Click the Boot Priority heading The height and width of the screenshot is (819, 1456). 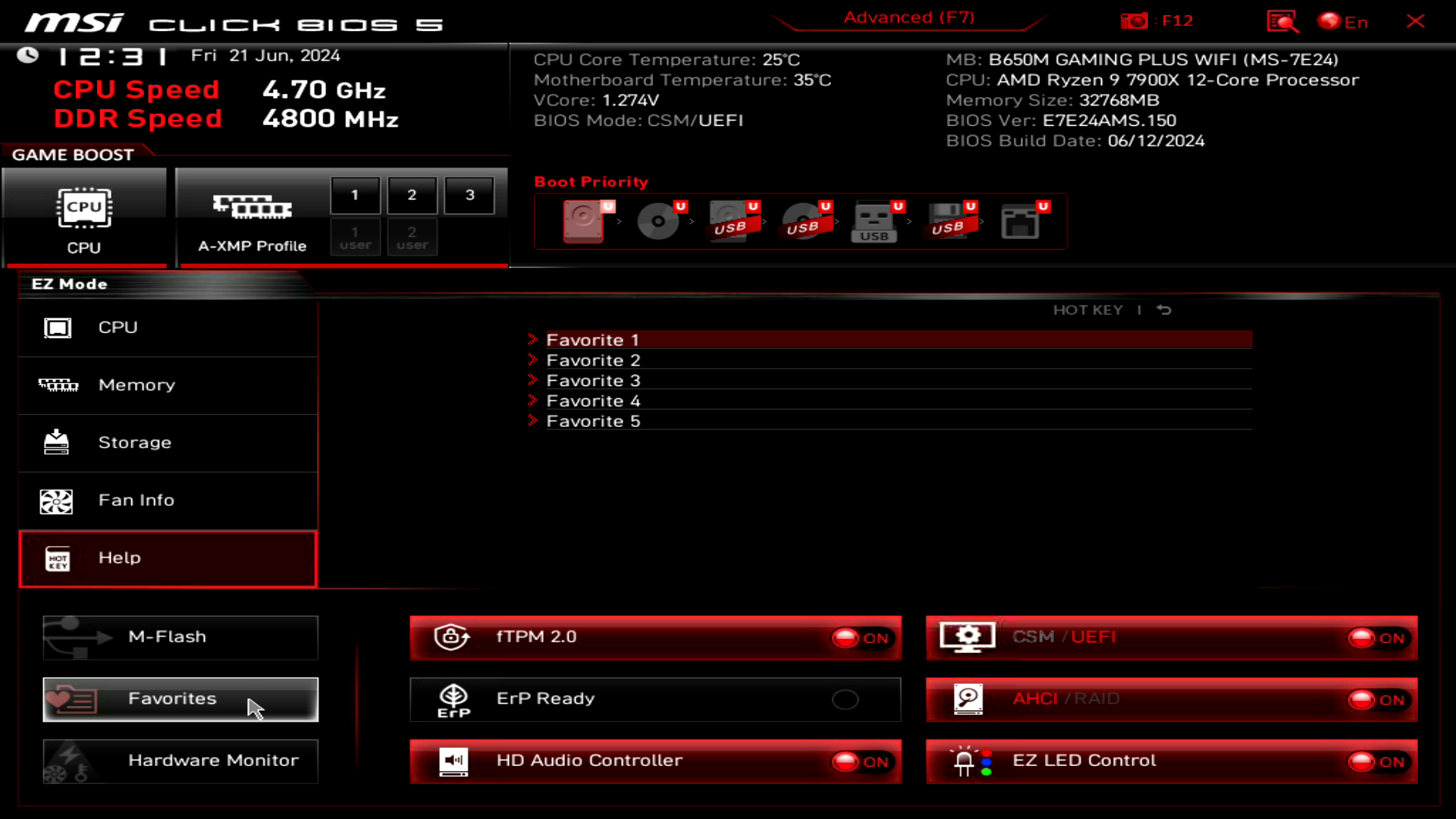(591, 182)
